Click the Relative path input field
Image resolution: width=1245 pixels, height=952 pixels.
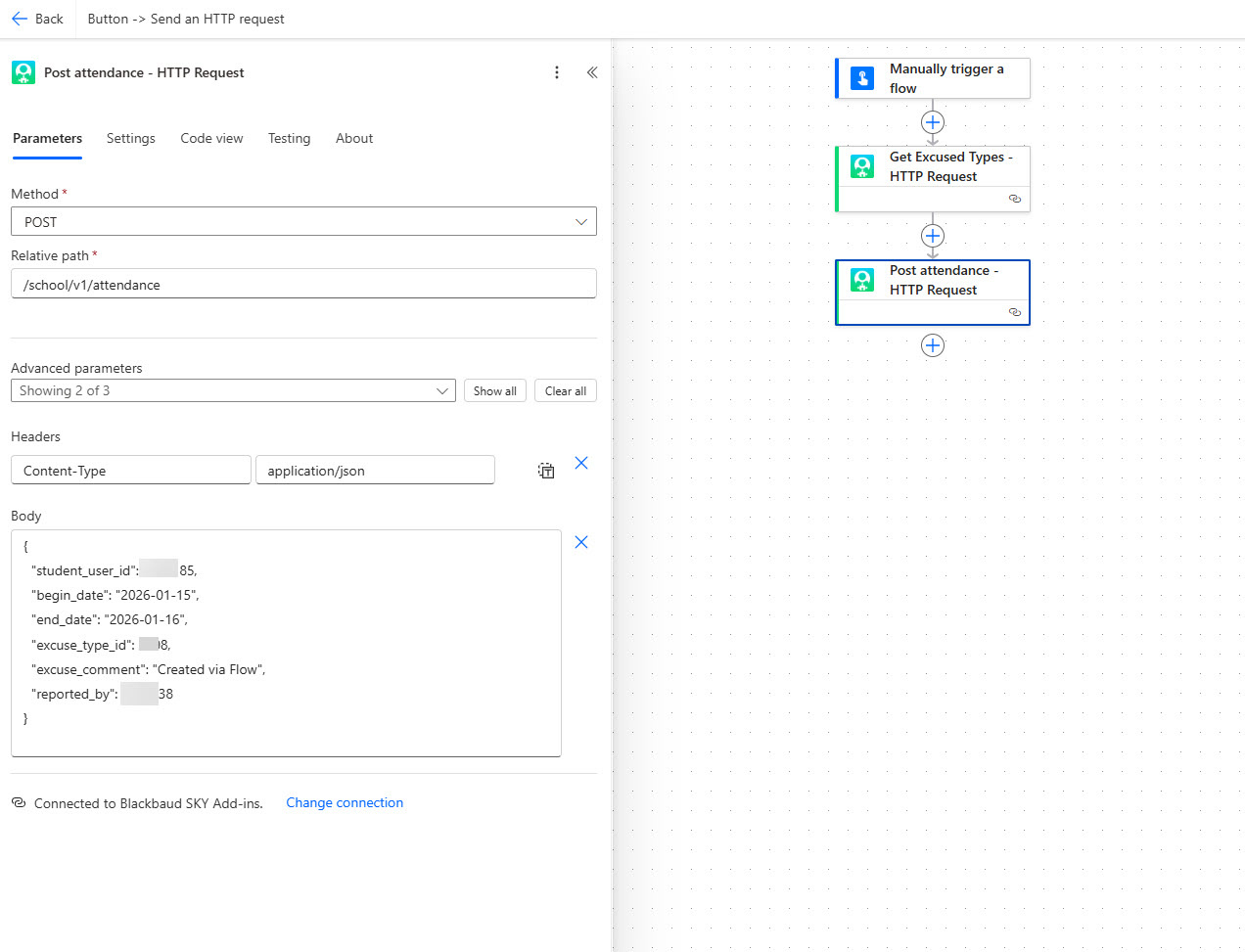tap(303, 284)
